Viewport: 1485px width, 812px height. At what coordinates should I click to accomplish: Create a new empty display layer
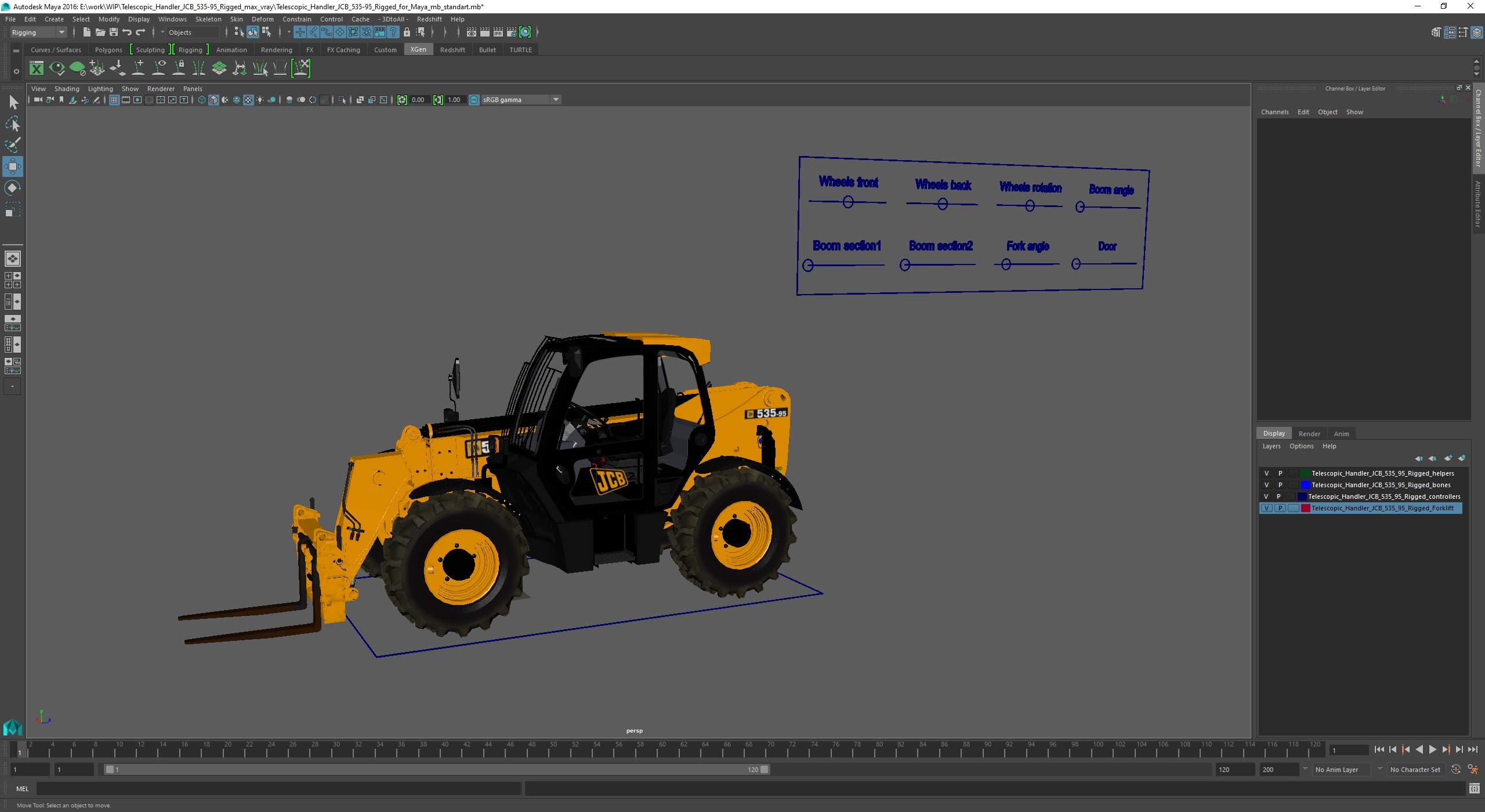coord(1448,458)
